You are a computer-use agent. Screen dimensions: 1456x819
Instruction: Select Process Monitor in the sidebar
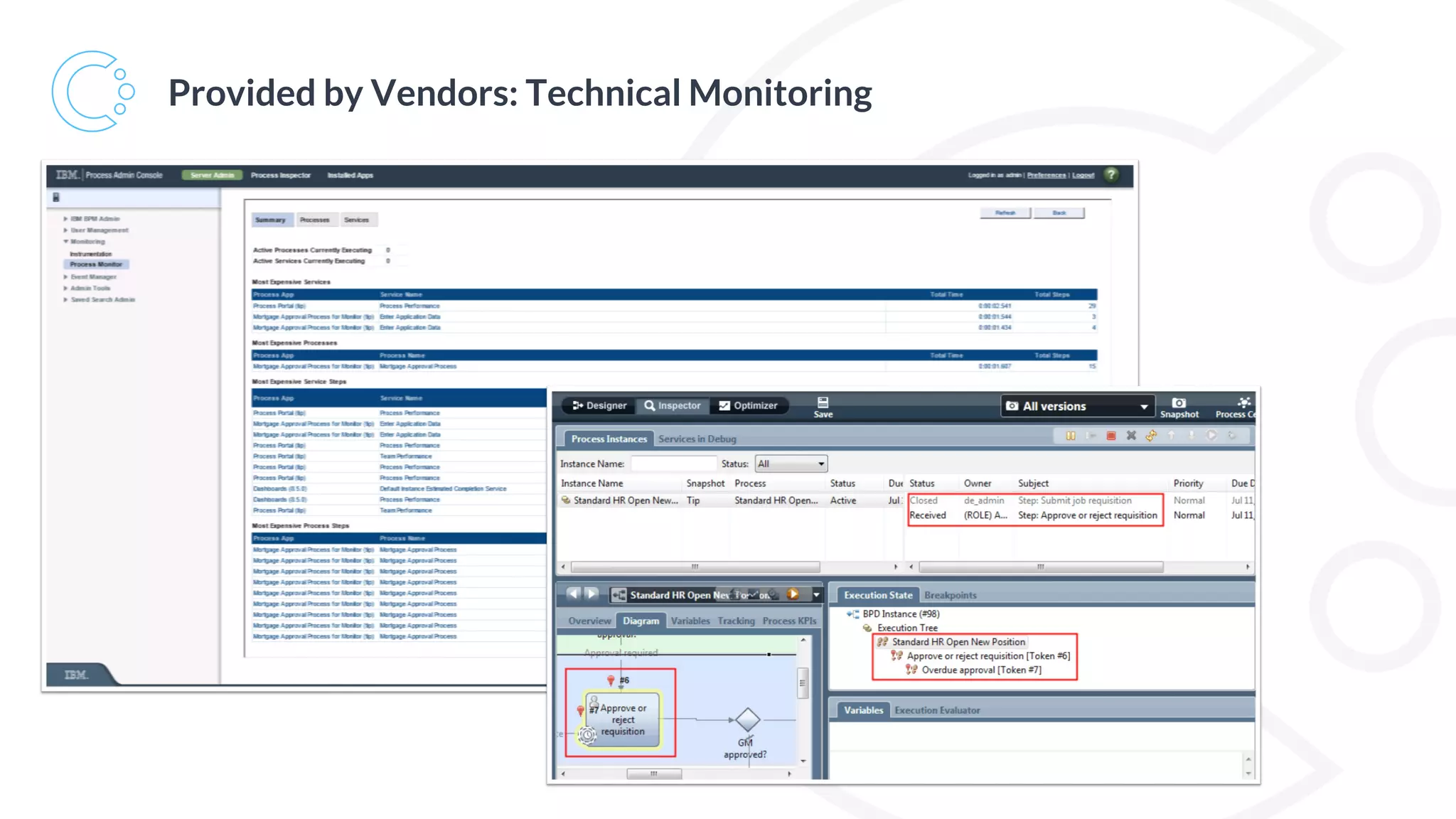pos(96,264)
